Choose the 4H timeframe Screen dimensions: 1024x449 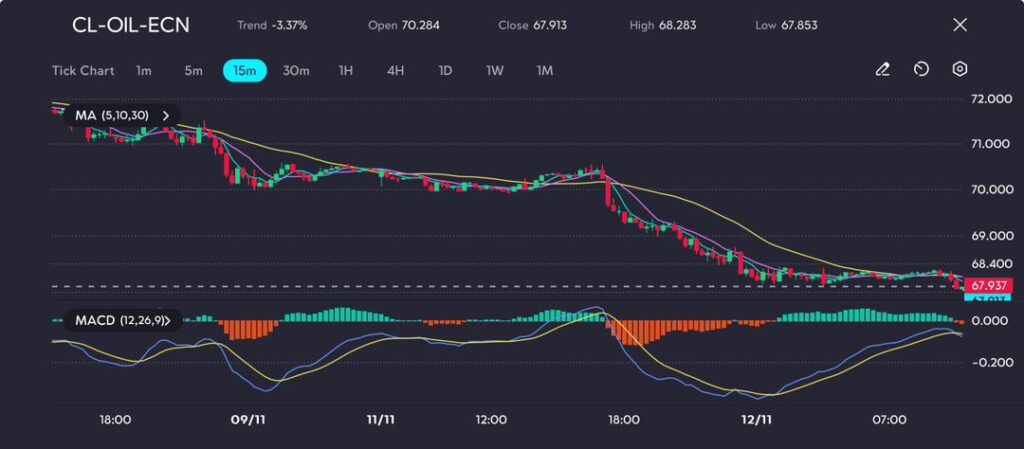[395, 71]
